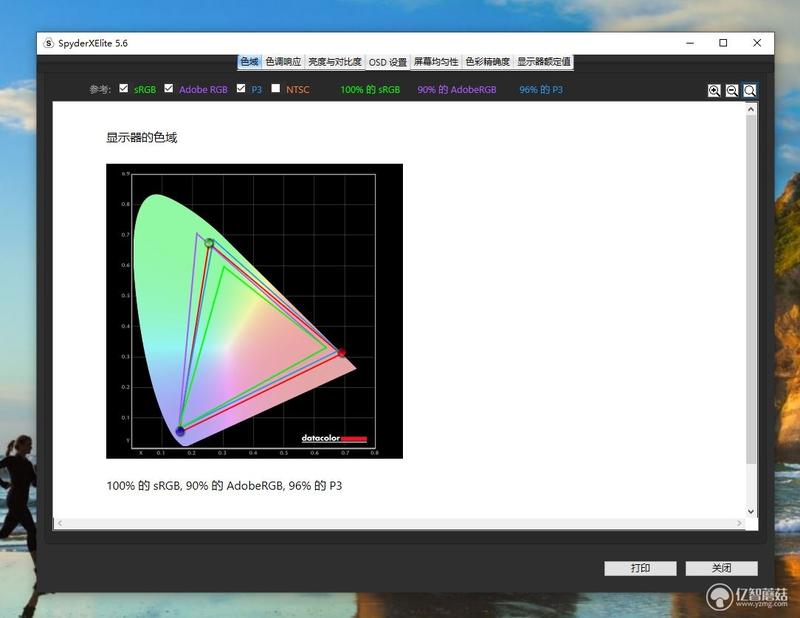Maximize the SpyderXElite window
800x618 pixels.
tap(723, 43)
